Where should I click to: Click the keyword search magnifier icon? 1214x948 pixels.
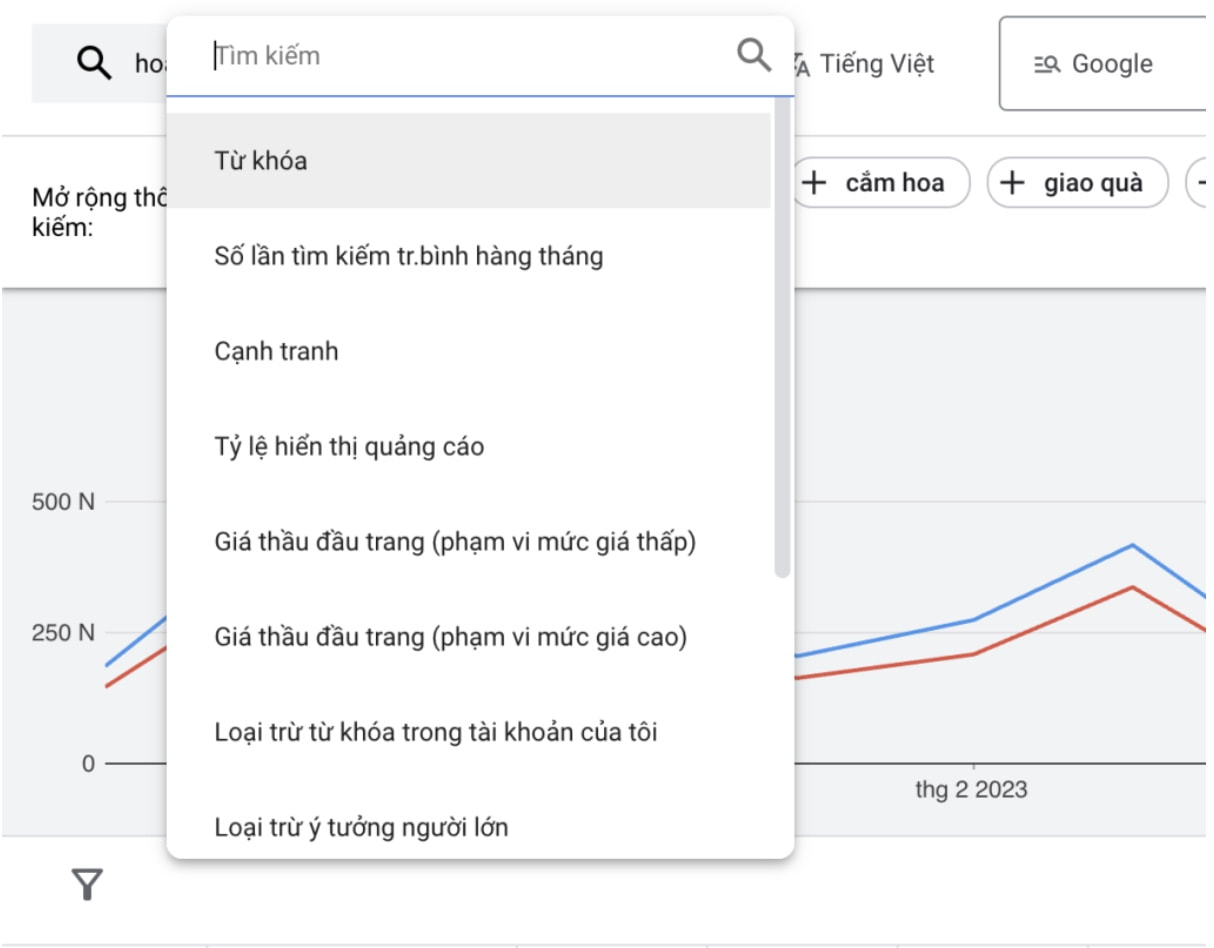click(x=94, y=64)
